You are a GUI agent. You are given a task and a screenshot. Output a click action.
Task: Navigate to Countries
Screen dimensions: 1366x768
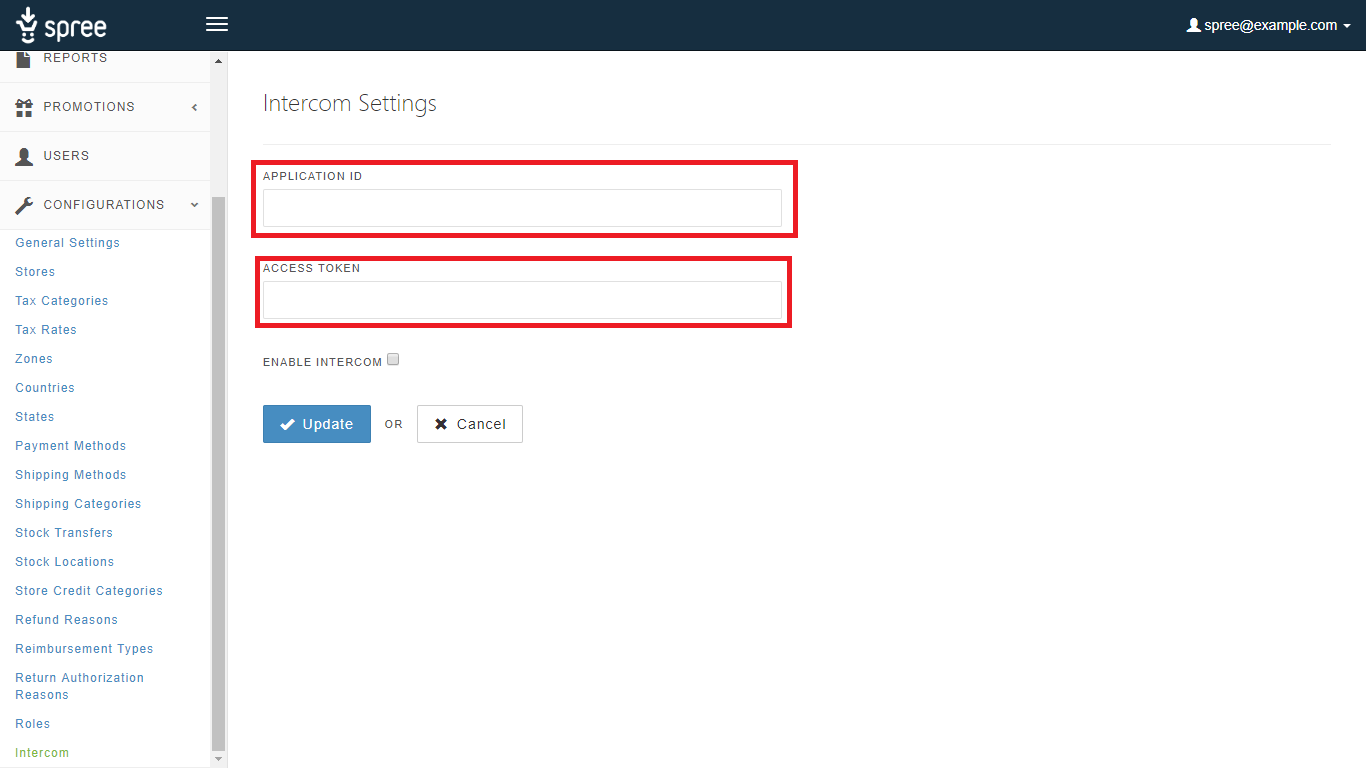(45, 388)
